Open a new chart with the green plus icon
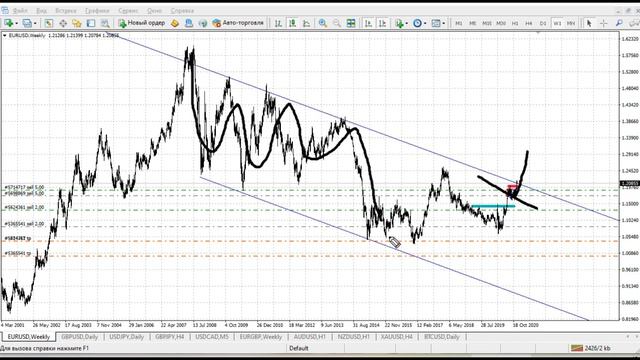 tap(9, 23)
